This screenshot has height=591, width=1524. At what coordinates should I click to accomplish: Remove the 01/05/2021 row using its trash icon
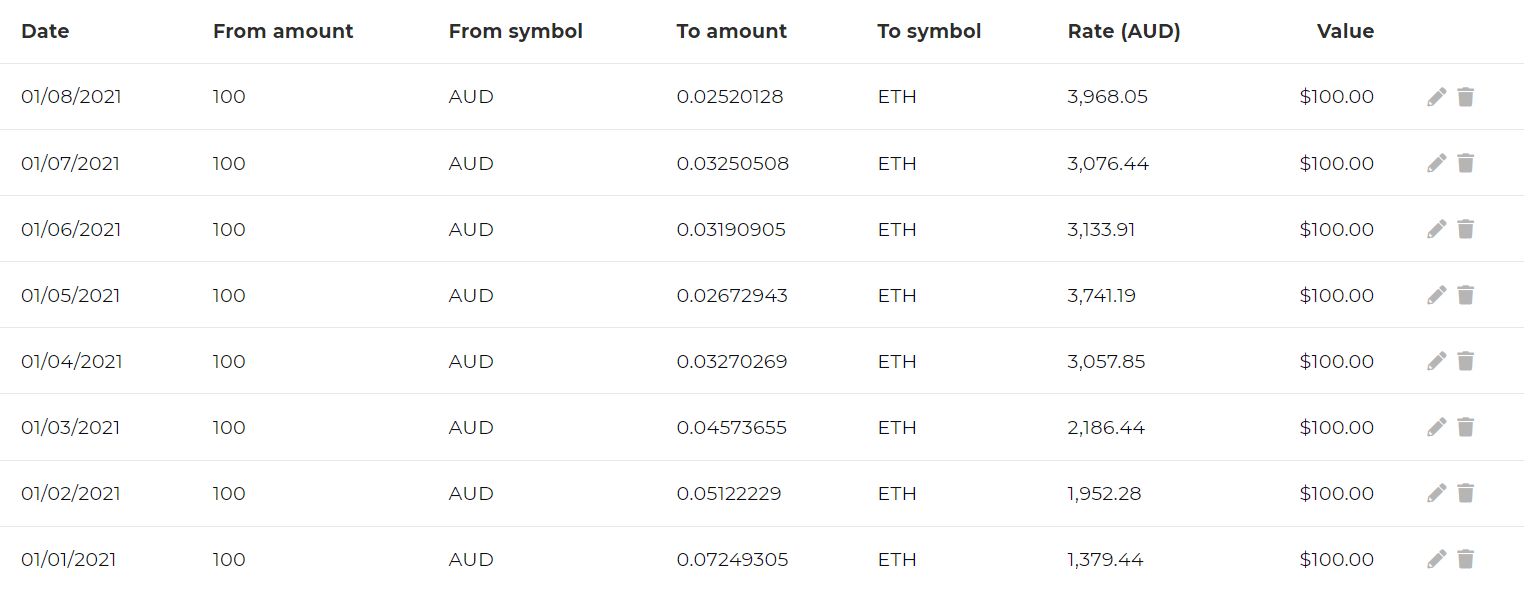[x=1465, y=295]
